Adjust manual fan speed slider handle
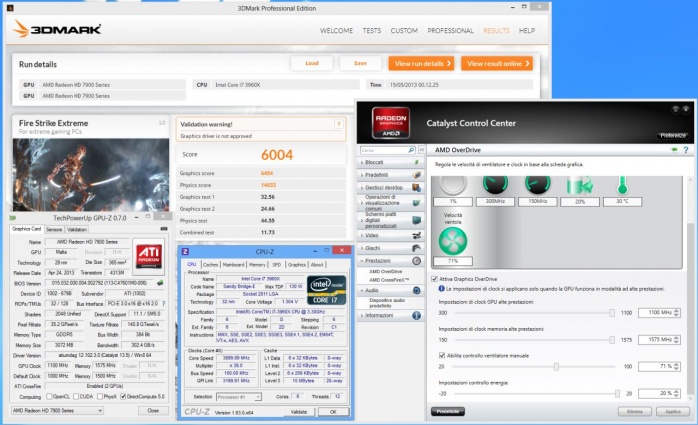The height and width of the screenshot is (425, 698). coord(556,367)
